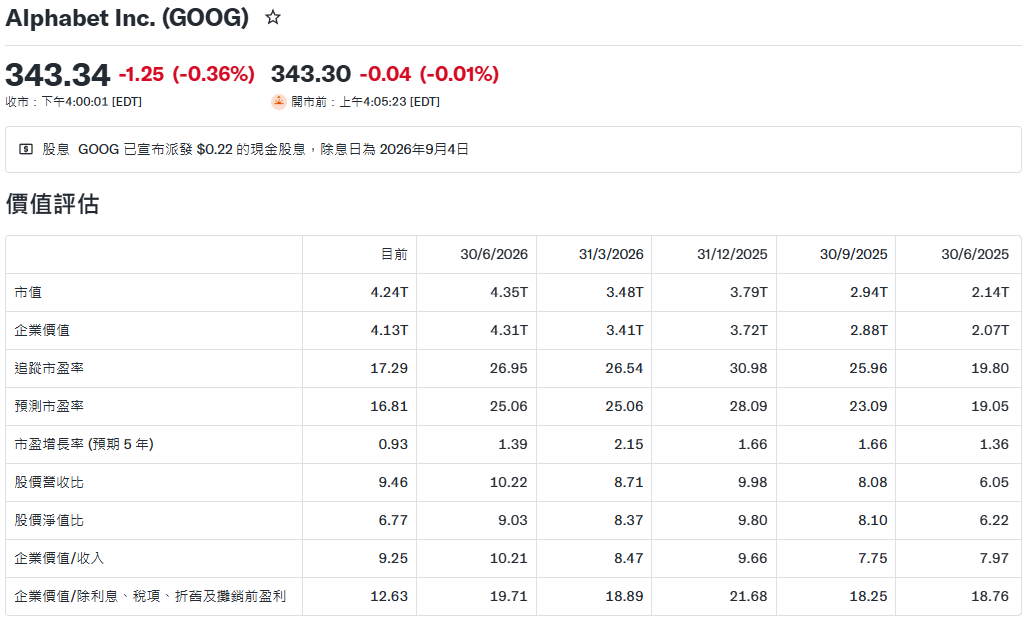Screen dimensions: 1027x617
Task: Click the 19.71 EV/EBITDA cell
Action: (x=509, y=596)
